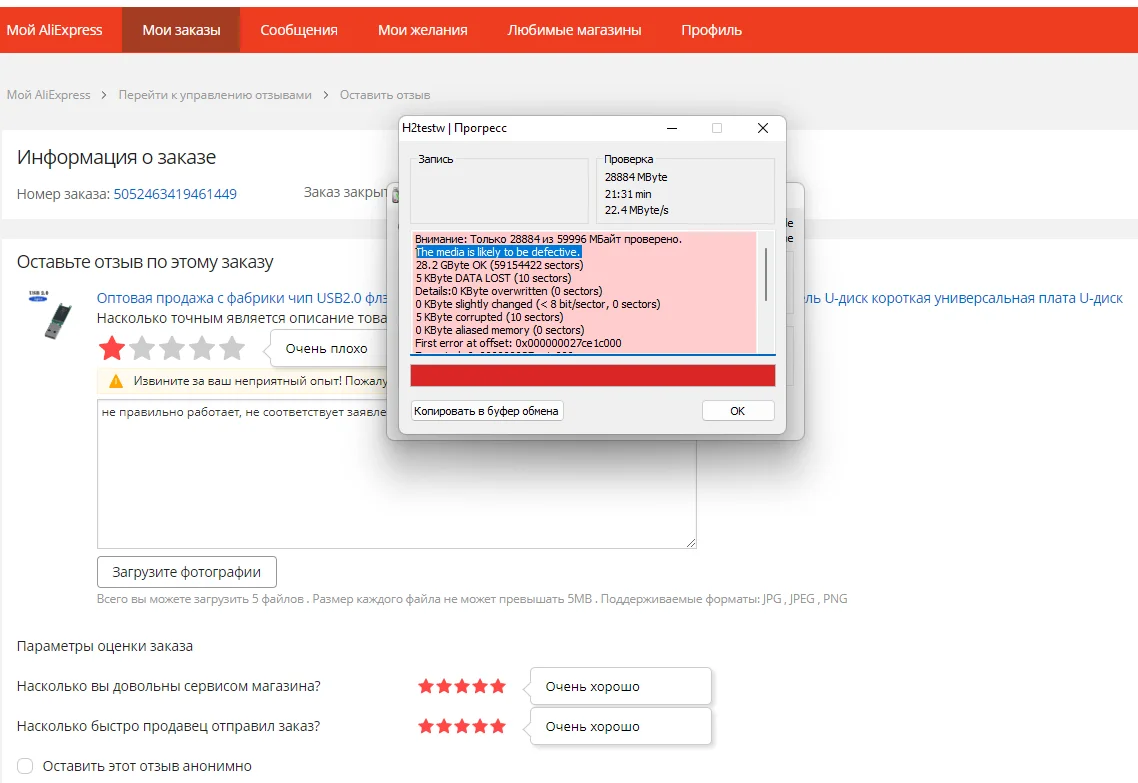
Task: Click the H2testw red progress bar
Action: [x=593, y=375]
